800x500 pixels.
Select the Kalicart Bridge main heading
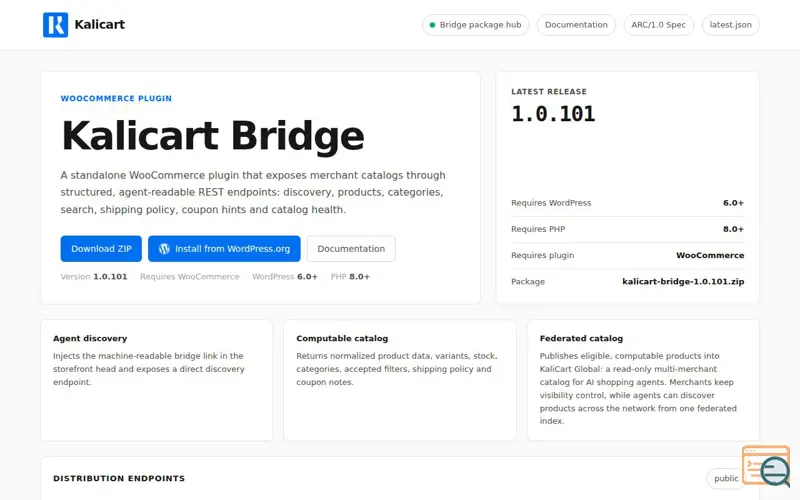pos(213,136)
